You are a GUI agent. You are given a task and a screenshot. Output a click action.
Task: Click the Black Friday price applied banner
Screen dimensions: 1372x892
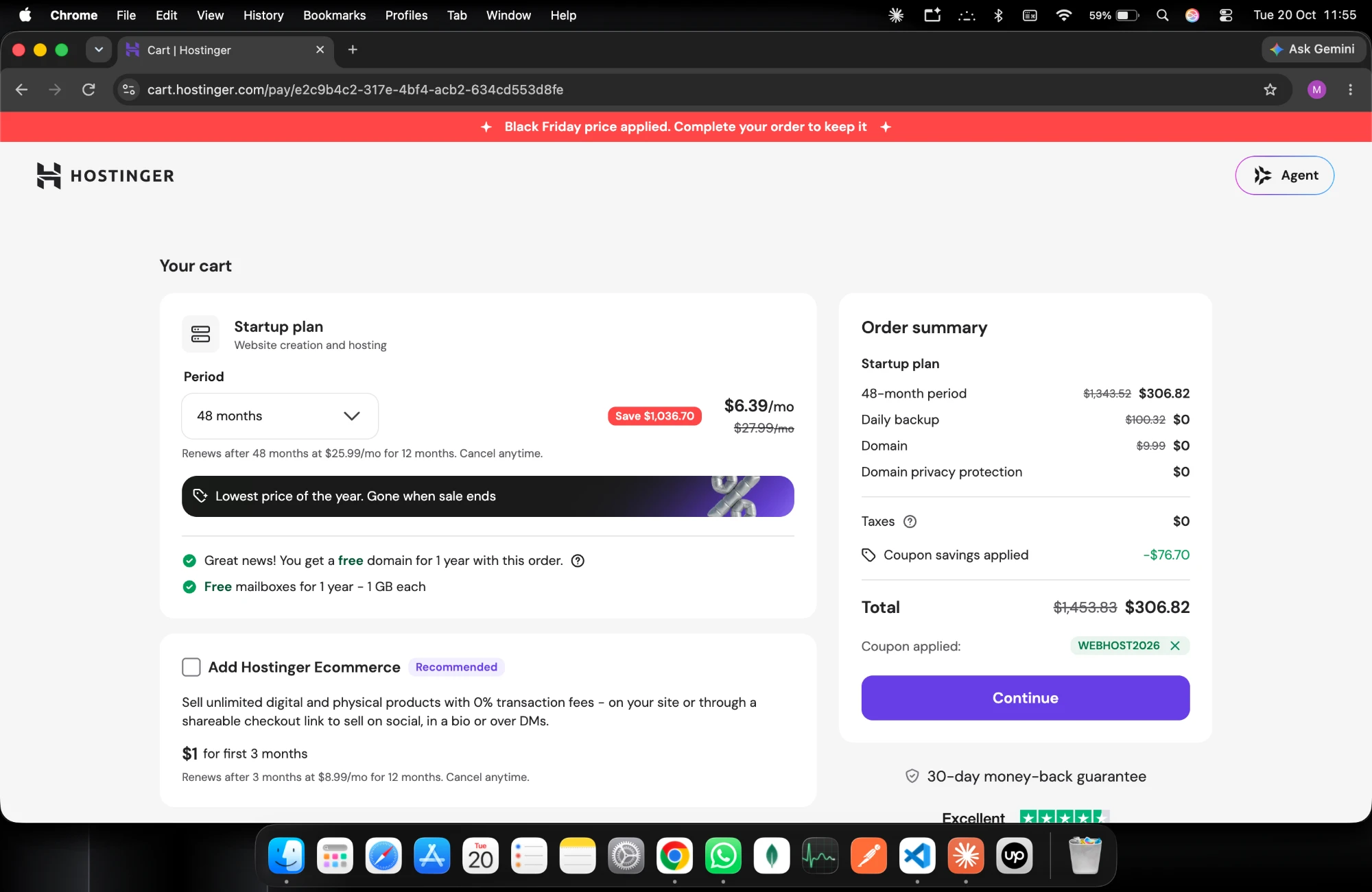point(686,127)
